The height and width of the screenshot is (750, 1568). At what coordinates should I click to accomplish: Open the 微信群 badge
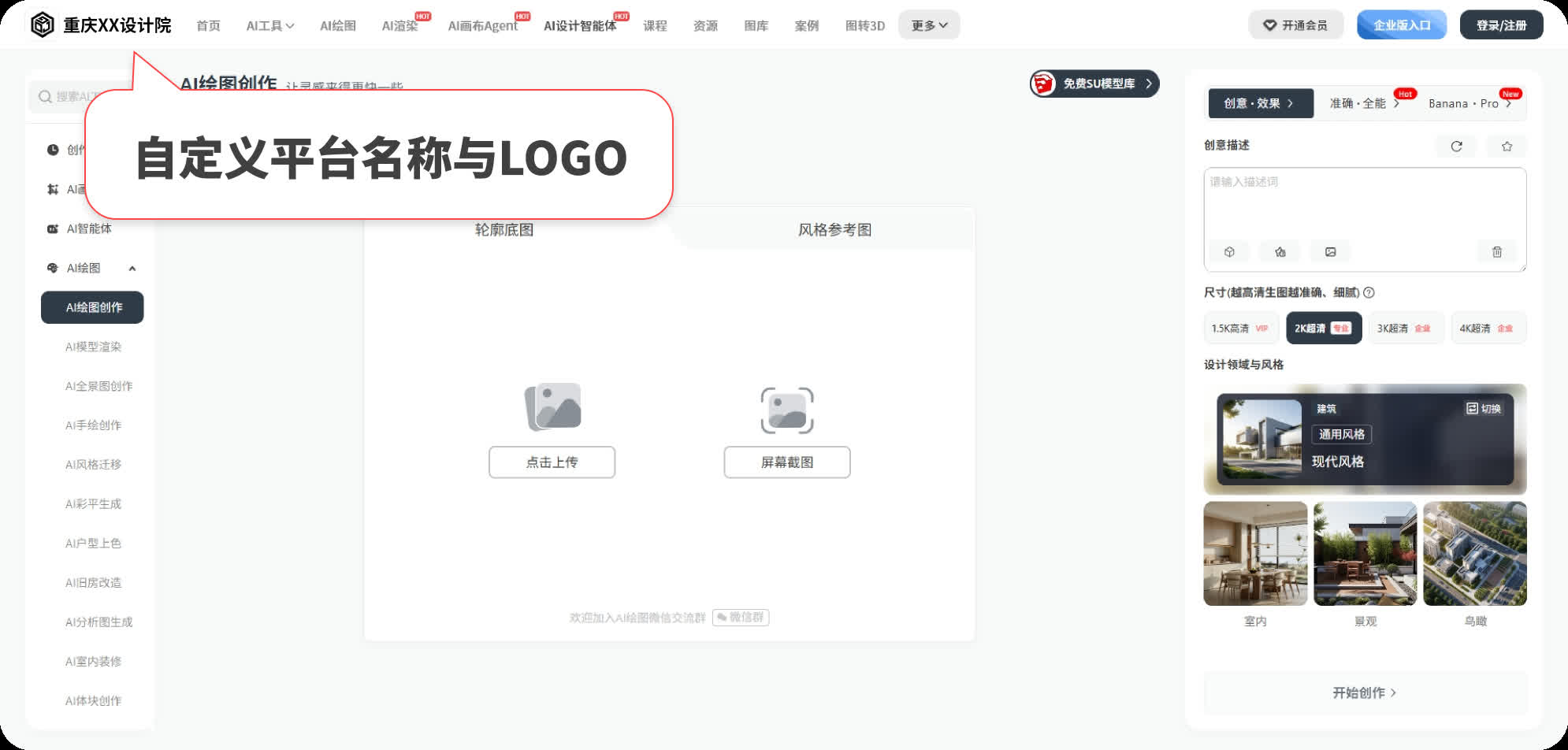tap(741, 617)
